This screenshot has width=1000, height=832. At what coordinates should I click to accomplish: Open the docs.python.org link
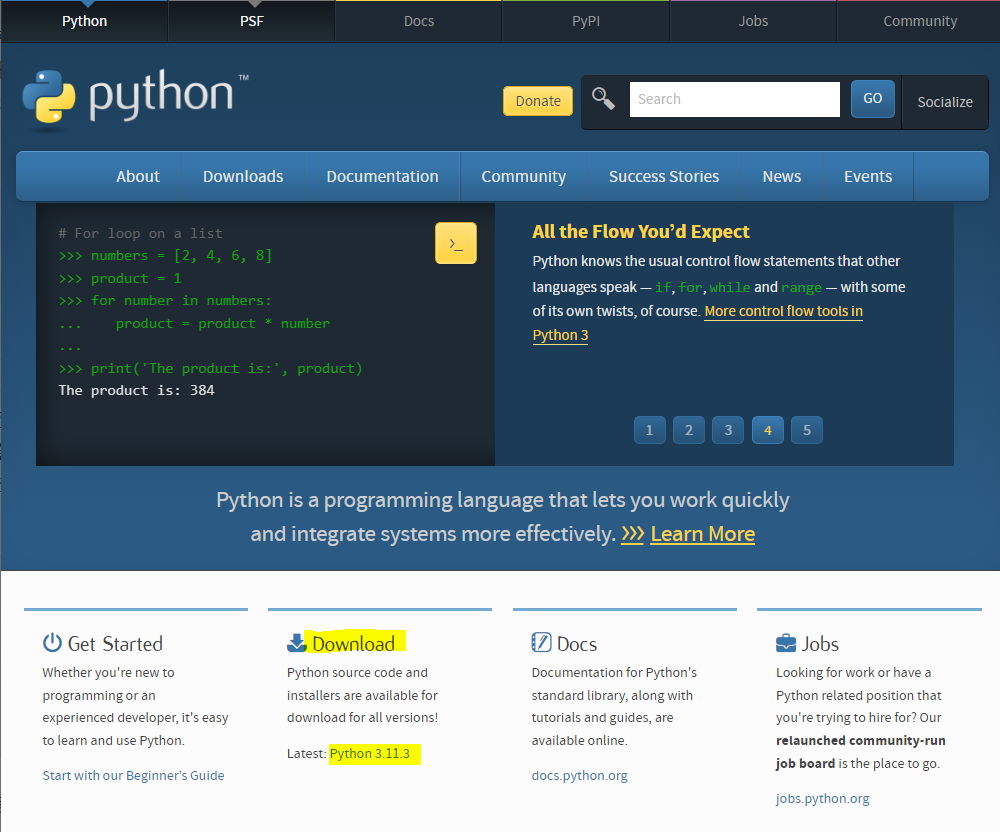579,775
